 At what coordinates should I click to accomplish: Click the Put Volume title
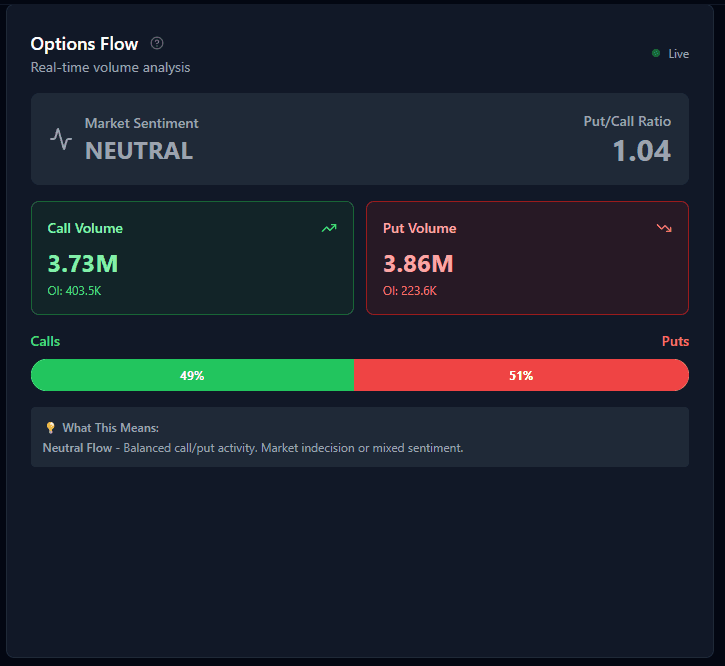click(x=419, y=228)
